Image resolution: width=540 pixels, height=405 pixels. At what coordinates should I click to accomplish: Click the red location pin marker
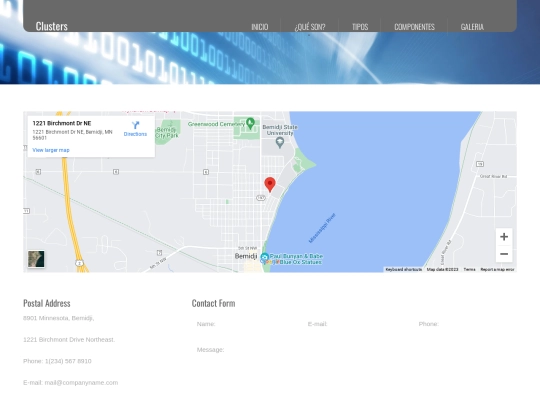(270, 185)
